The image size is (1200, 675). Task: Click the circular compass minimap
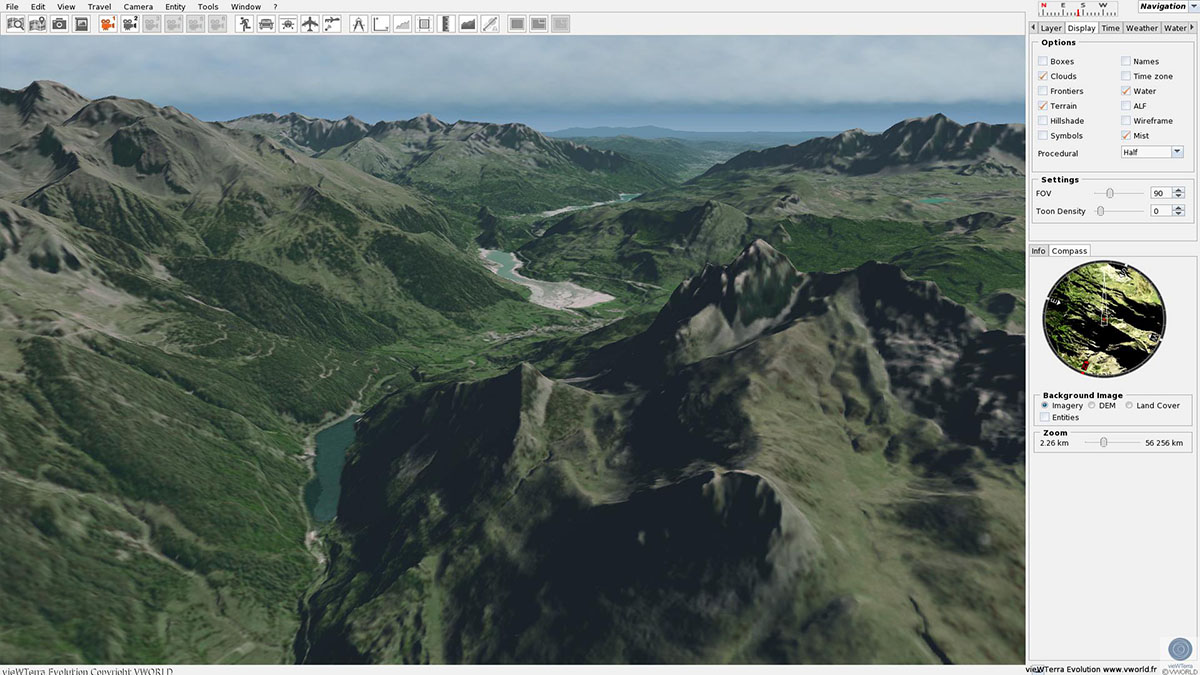[x=1104, y=320]
